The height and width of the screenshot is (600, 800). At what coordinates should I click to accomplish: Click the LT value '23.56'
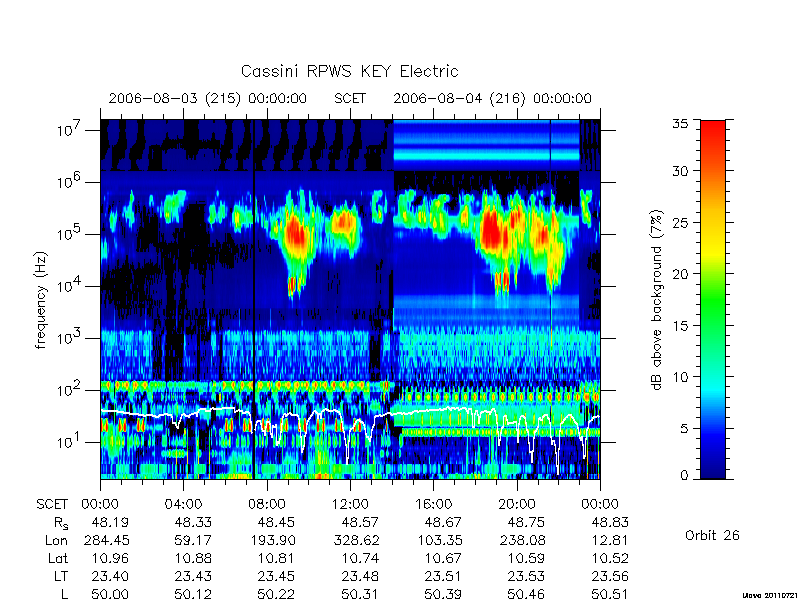point(610,576)
